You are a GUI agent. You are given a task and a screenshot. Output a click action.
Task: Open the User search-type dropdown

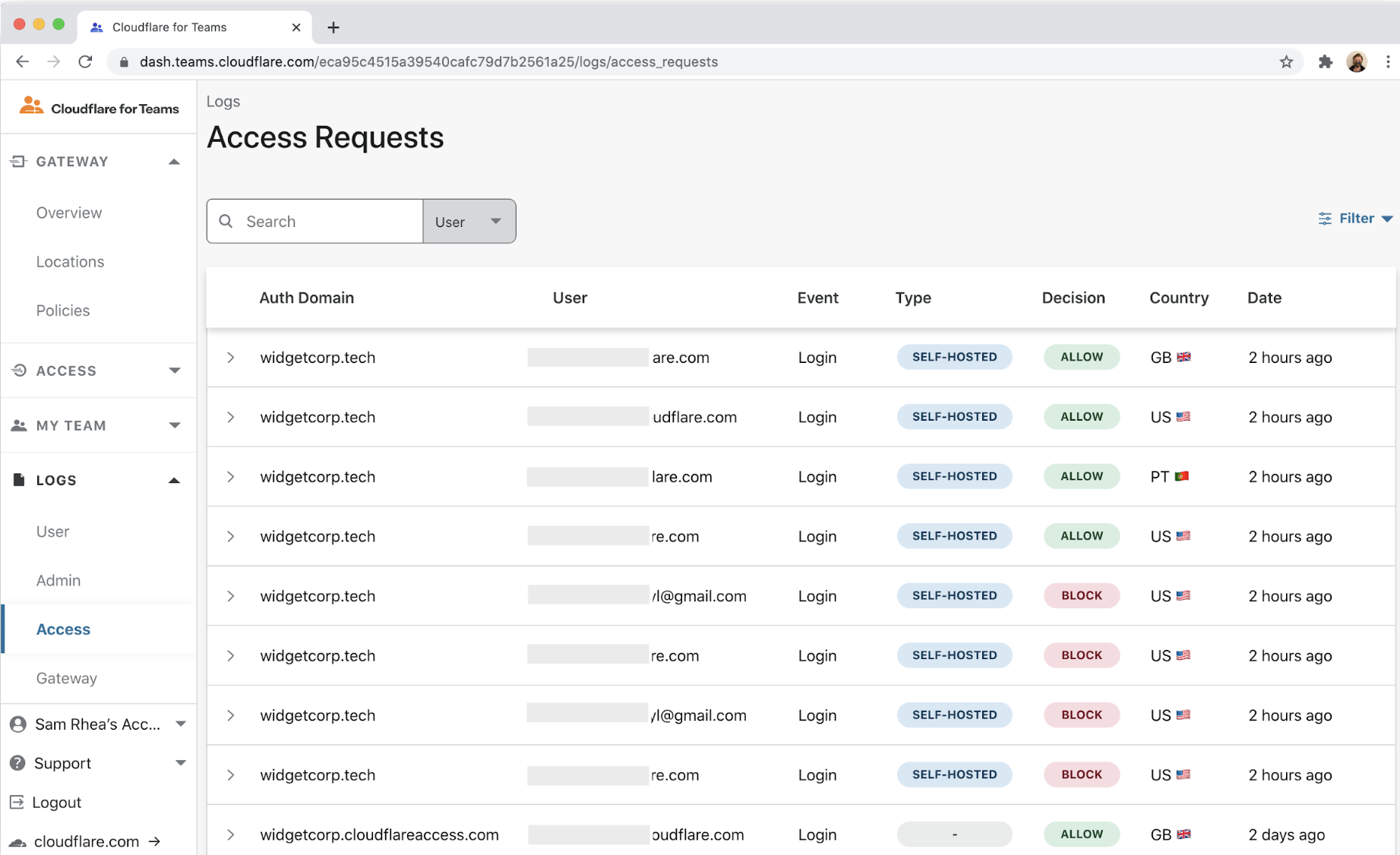(x=469, y=221)
